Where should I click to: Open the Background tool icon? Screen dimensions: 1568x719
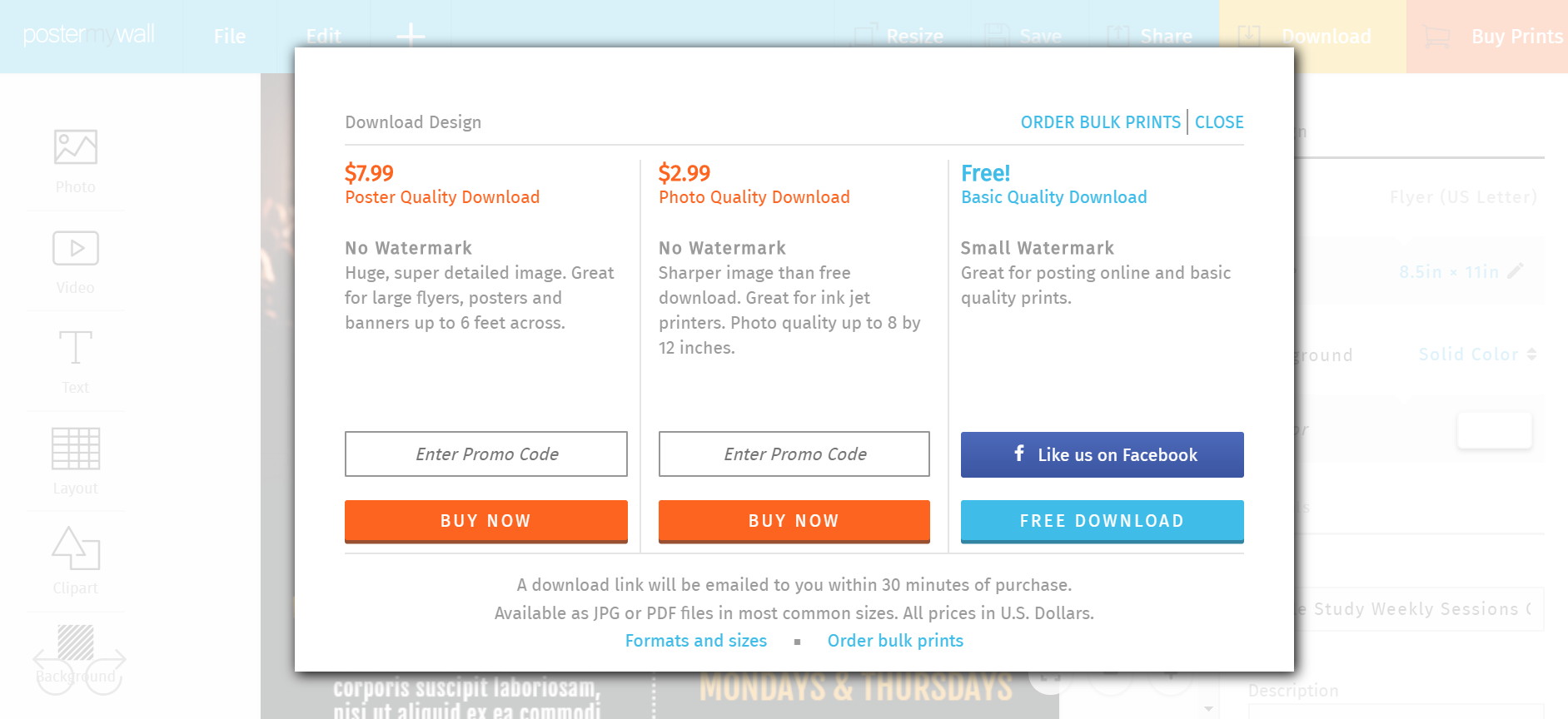click(x=76, y=642)
